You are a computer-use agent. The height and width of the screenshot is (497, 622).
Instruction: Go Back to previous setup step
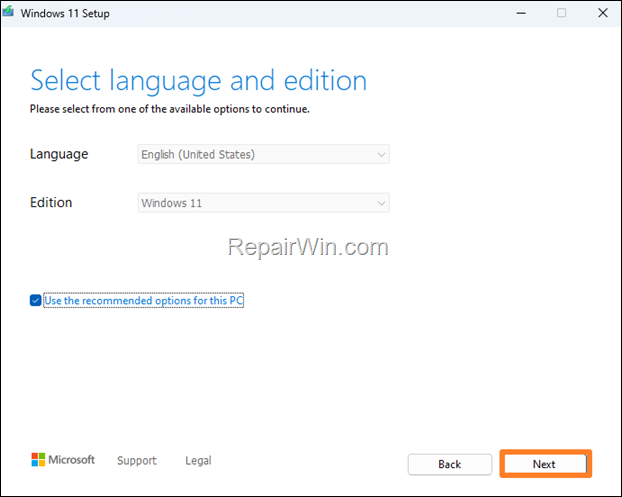(x=450, y=464)
